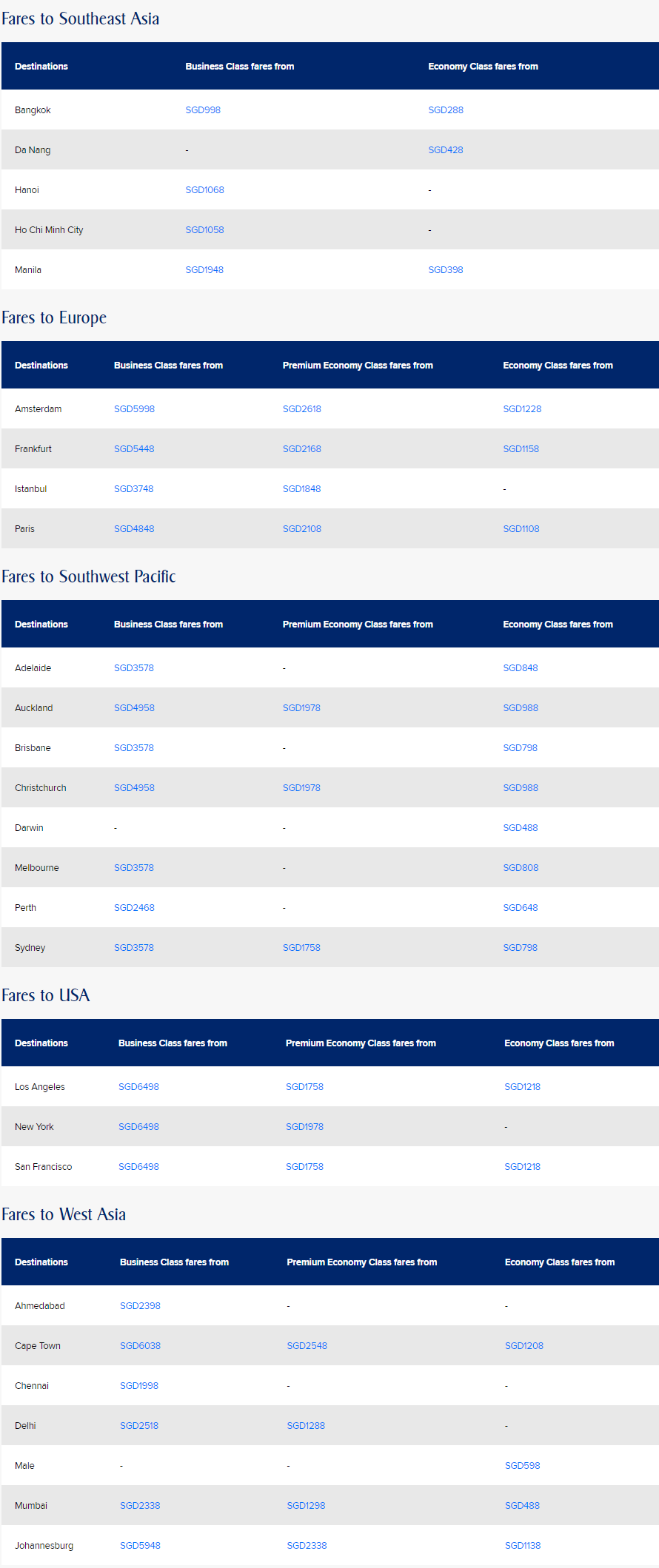Open Frankfurt Business Class fare SGD5448

(x=134, y=449)
